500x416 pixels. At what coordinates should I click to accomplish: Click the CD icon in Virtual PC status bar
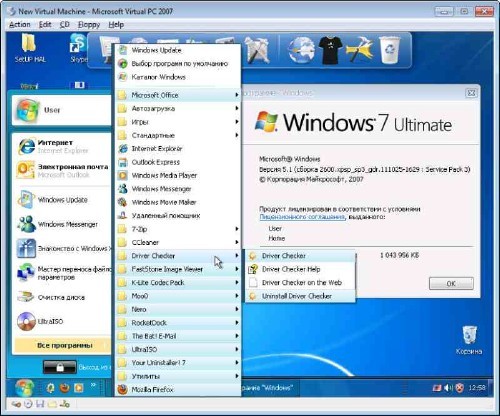(x=28, y=404)
